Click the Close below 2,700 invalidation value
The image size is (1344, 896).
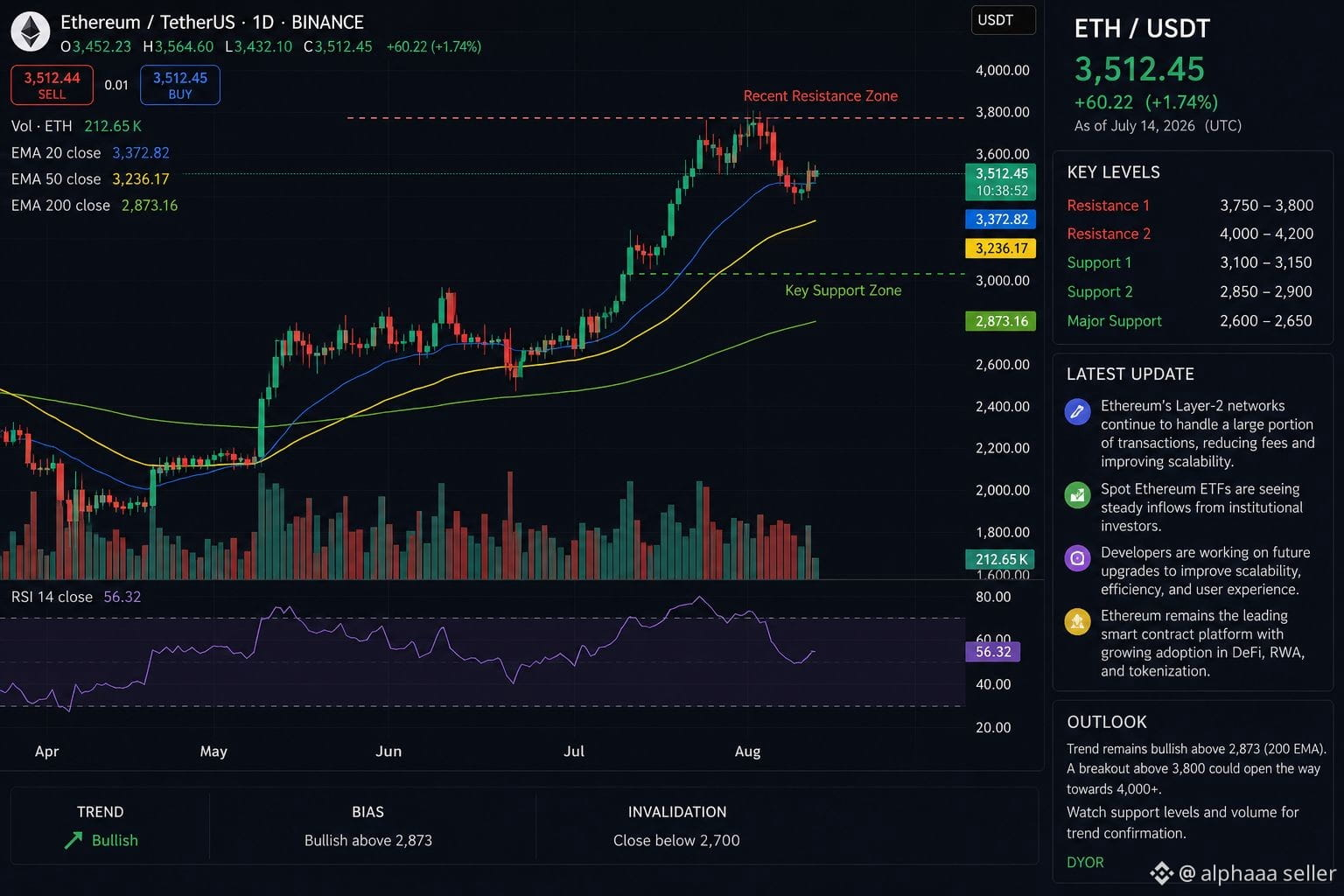pos(676,841)
